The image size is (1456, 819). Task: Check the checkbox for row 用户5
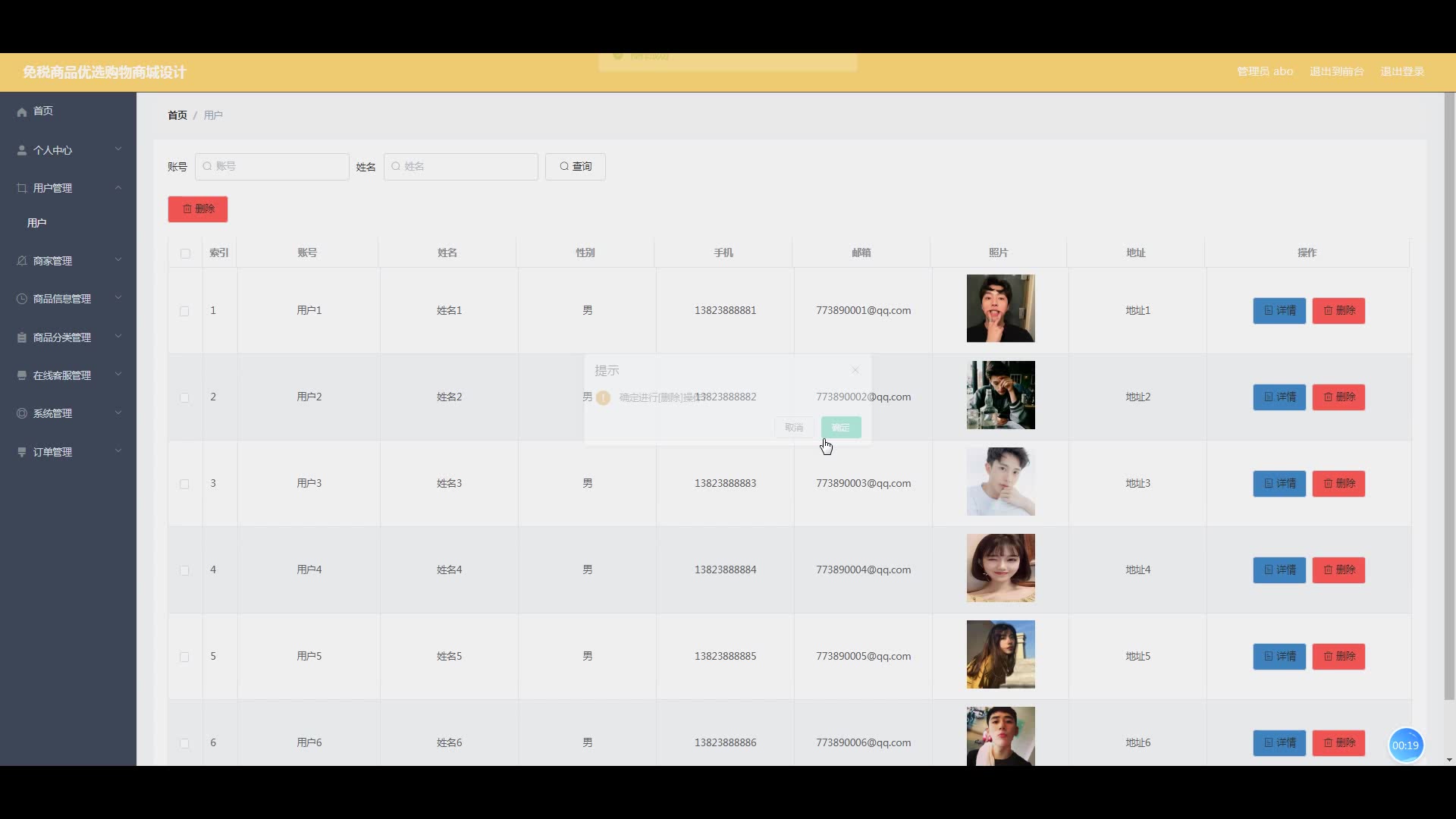tap(184, 657)
